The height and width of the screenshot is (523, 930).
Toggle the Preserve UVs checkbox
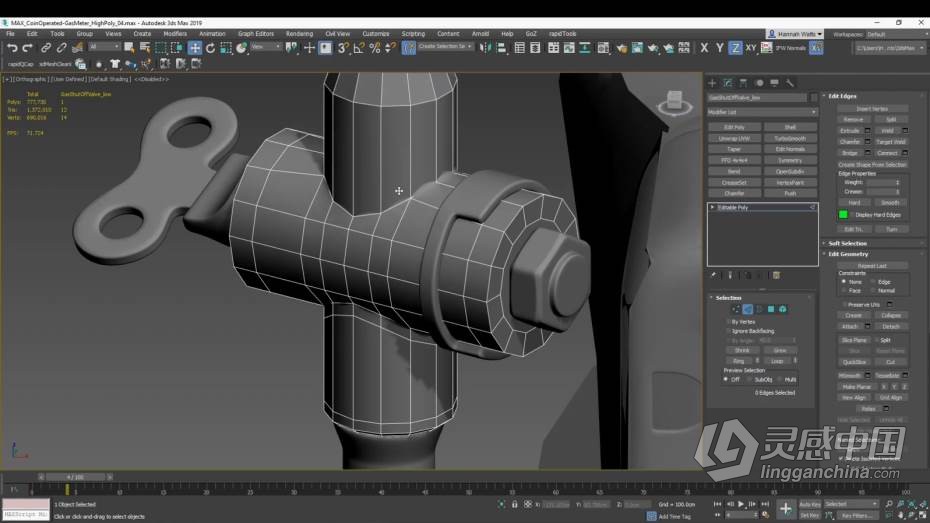click(844, 304)
